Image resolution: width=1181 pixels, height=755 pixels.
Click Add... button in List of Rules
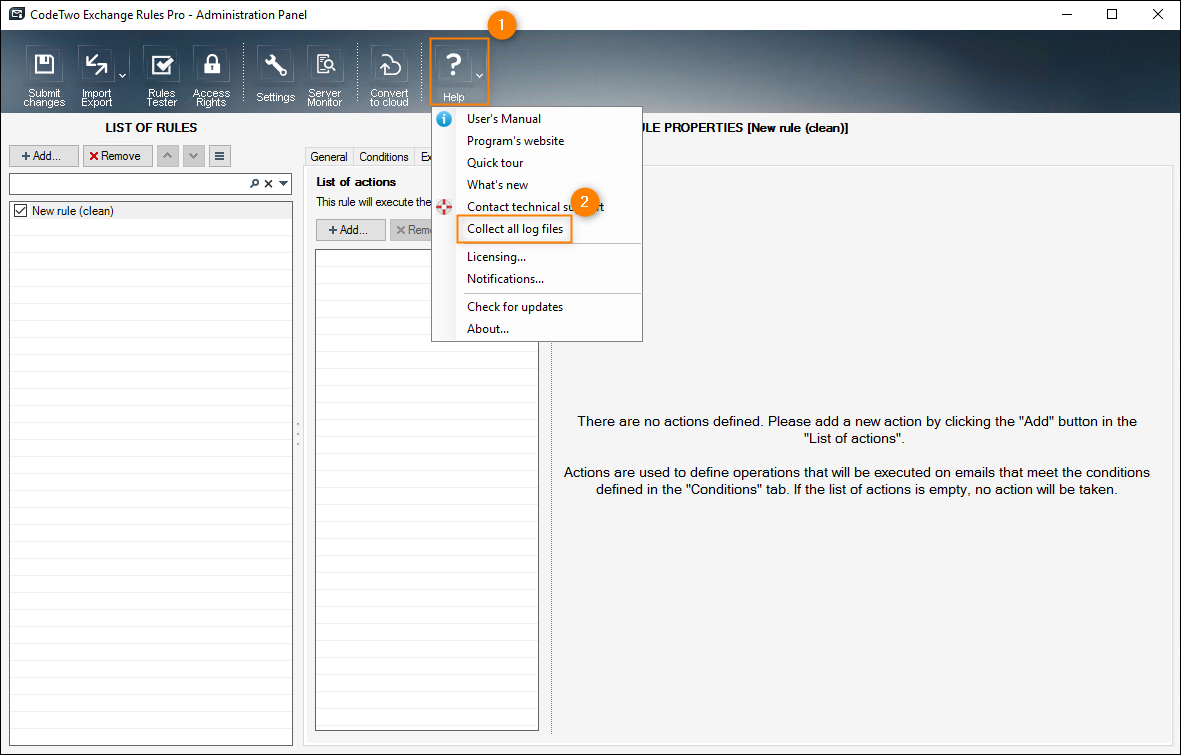44,156
